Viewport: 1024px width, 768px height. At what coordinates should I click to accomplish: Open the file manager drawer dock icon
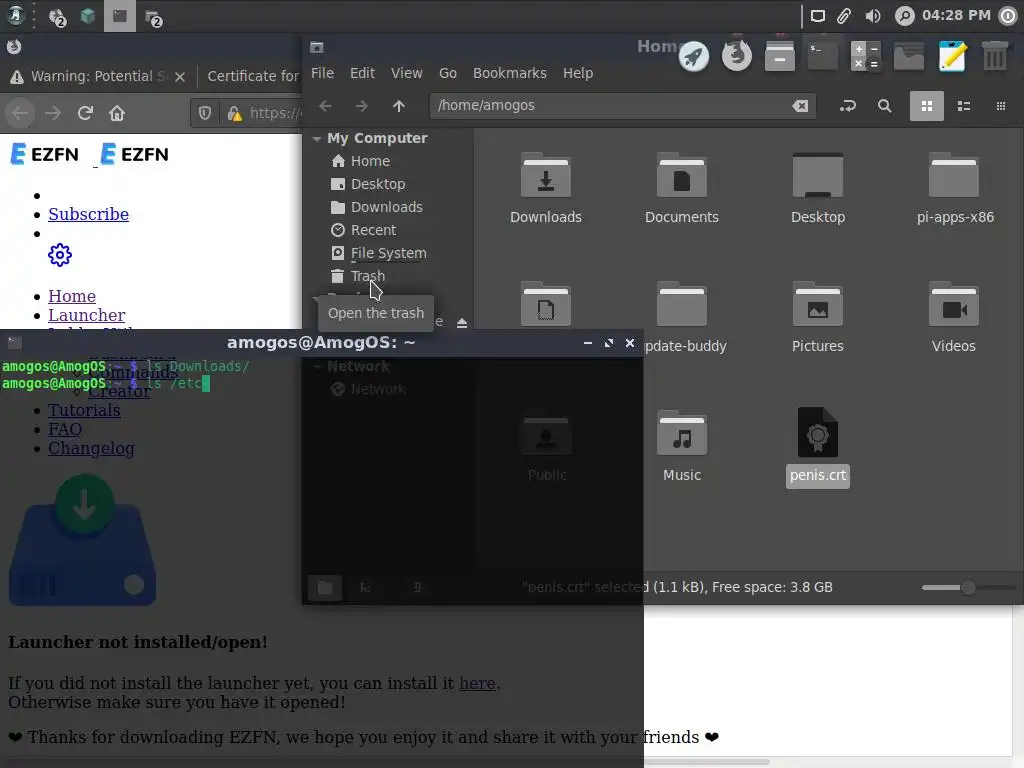(x=780, y=56)
